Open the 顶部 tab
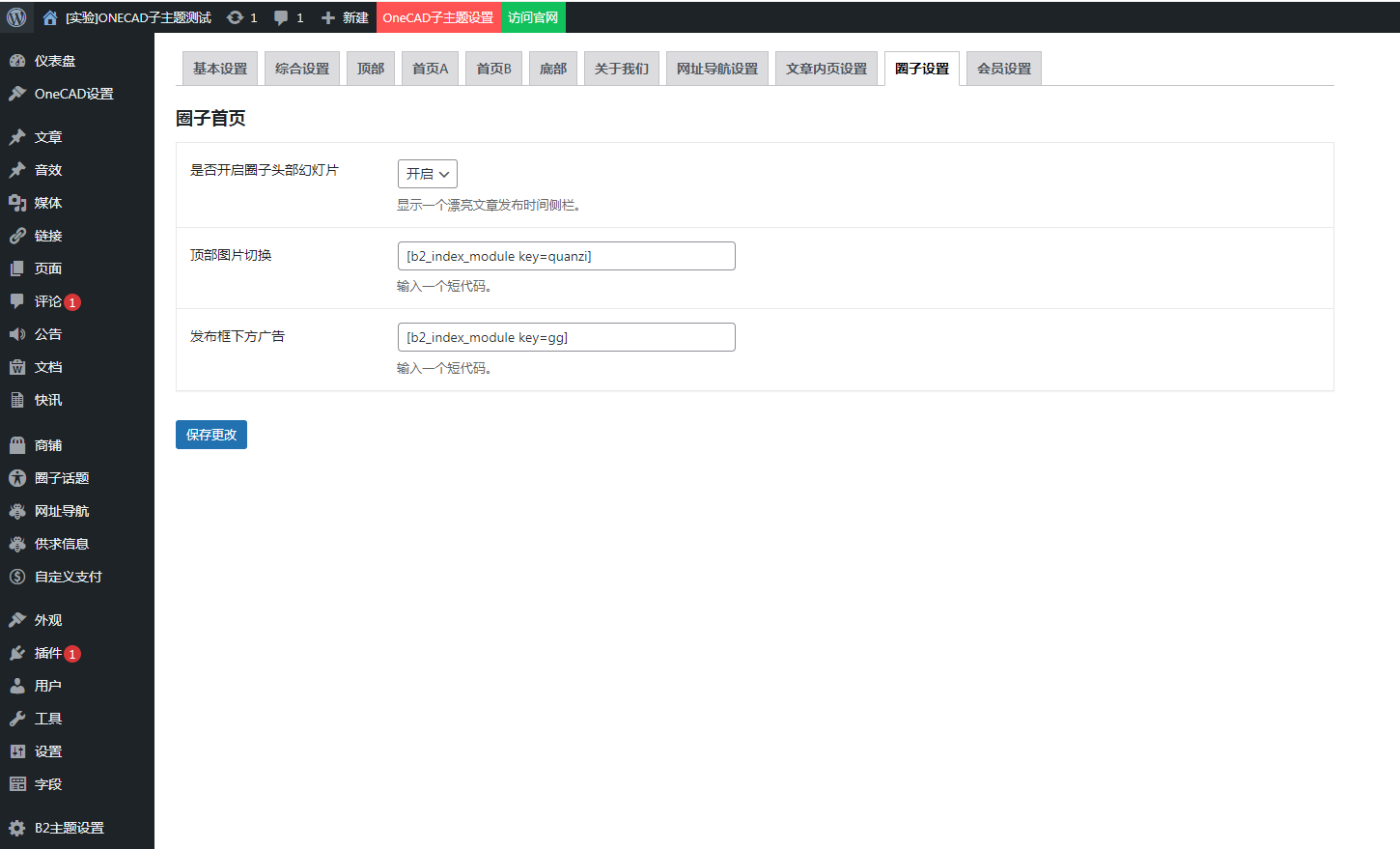Screen dimensions: 1400x849 tap(371, 69)
